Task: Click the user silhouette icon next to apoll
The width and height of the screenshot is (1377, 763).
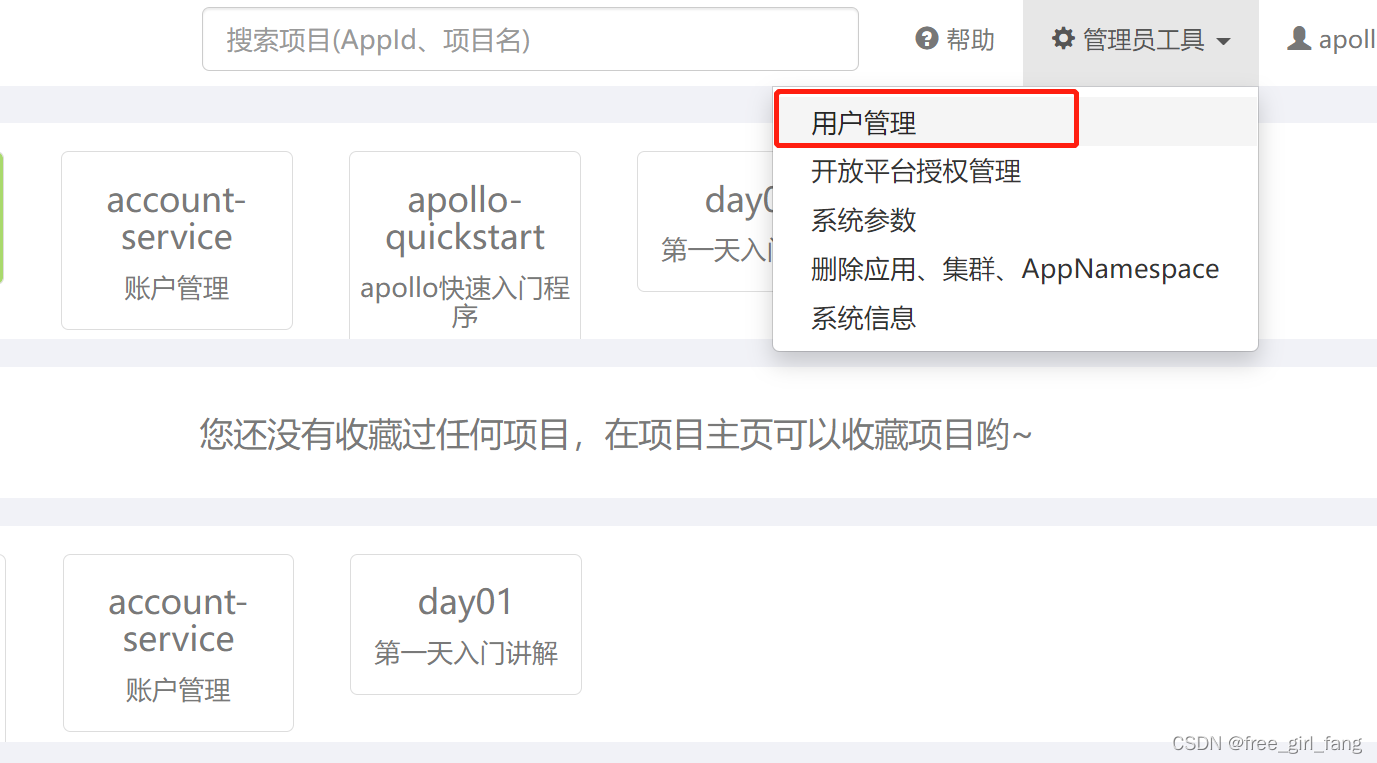Action: point(1297,38)
